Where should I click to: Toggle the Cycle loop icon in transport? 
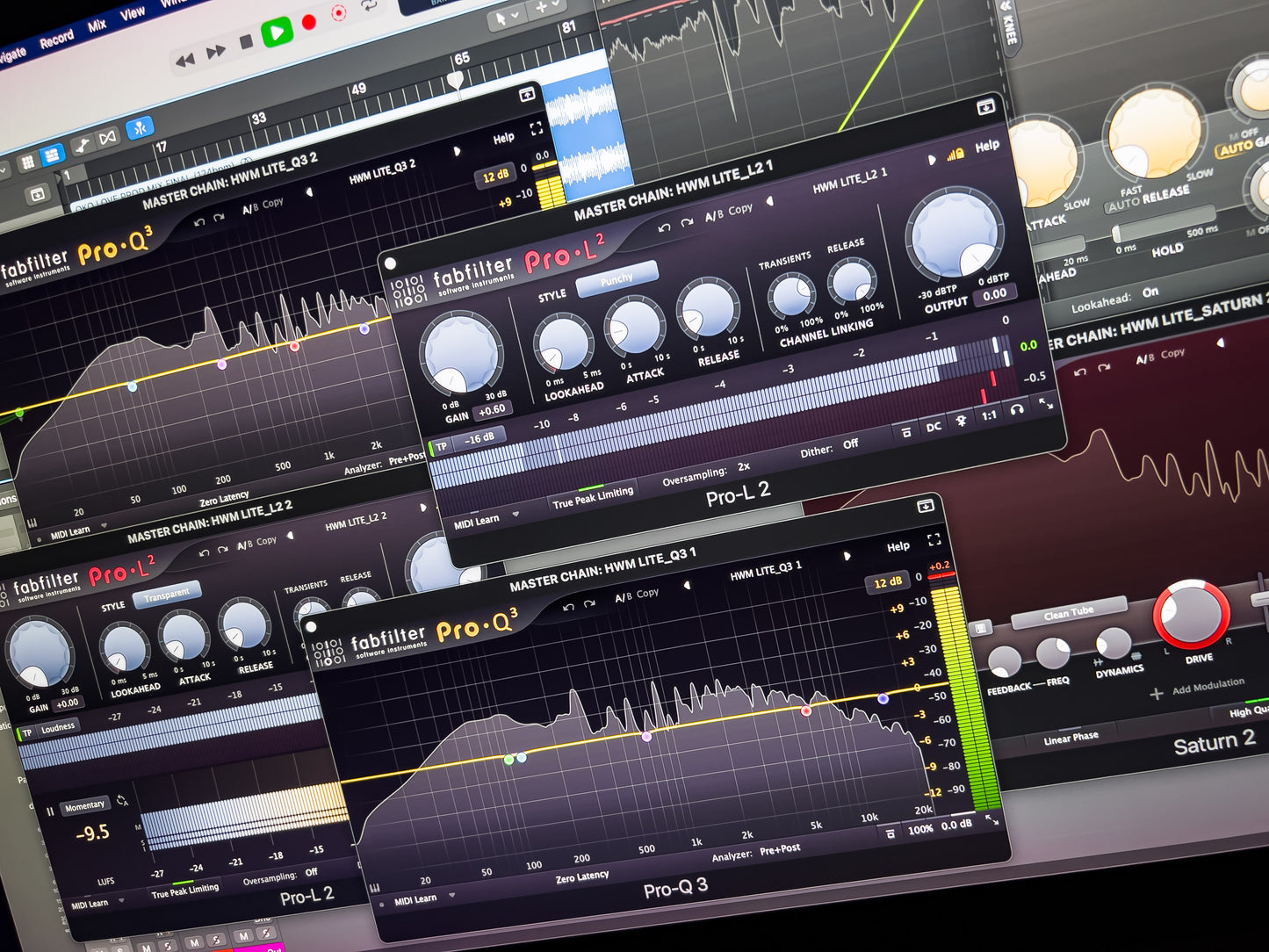point(370,5)
